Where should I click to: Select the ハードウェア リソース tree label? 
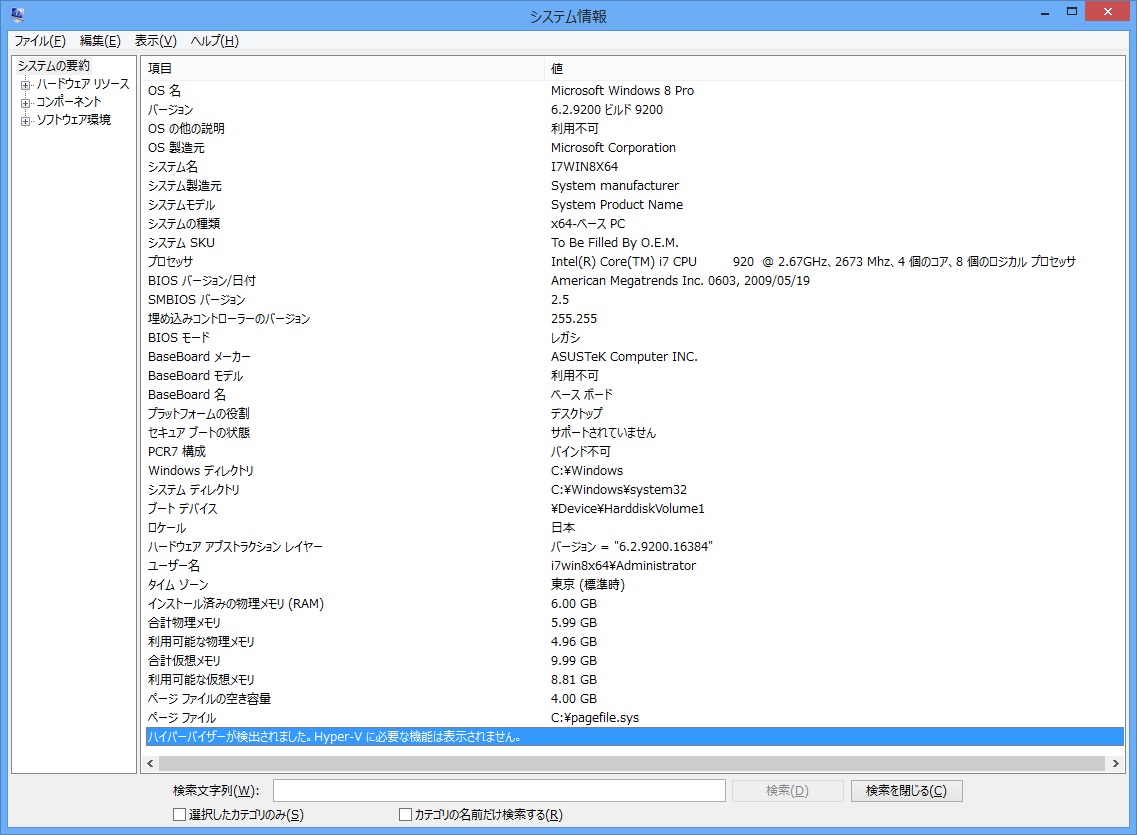(83, 84)
